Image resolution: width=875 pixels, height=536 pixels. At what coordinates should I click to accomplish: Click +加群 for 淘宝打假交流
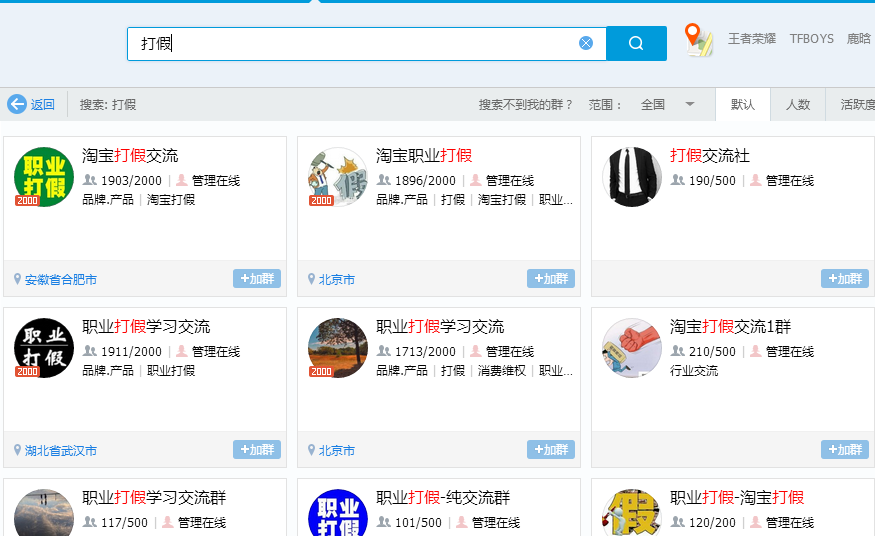tap(257, 278)
